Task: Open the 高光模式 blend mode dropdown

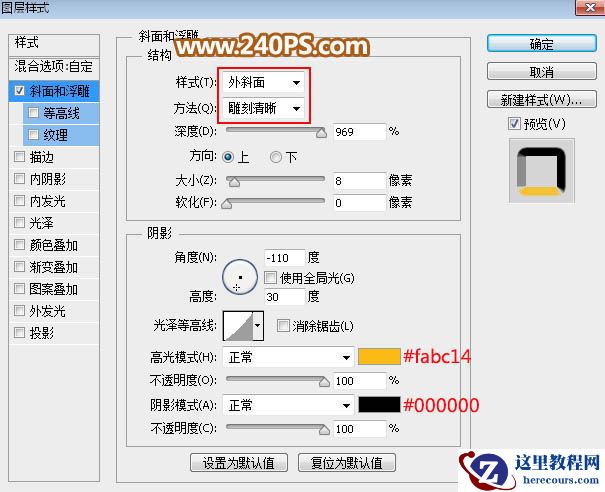Action: pyautogui.click(x=288, y=357)
